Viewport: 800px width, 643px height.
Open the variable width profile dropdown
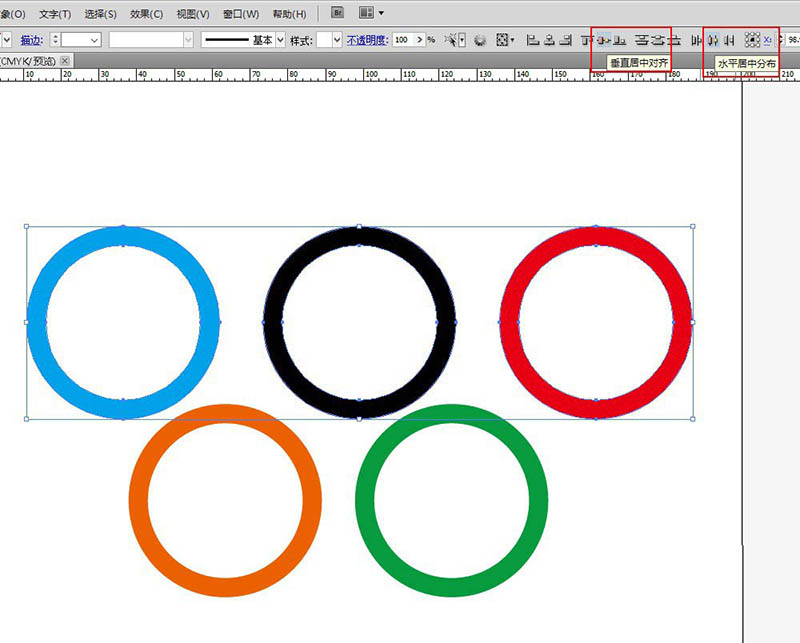[x=188, y=40]
